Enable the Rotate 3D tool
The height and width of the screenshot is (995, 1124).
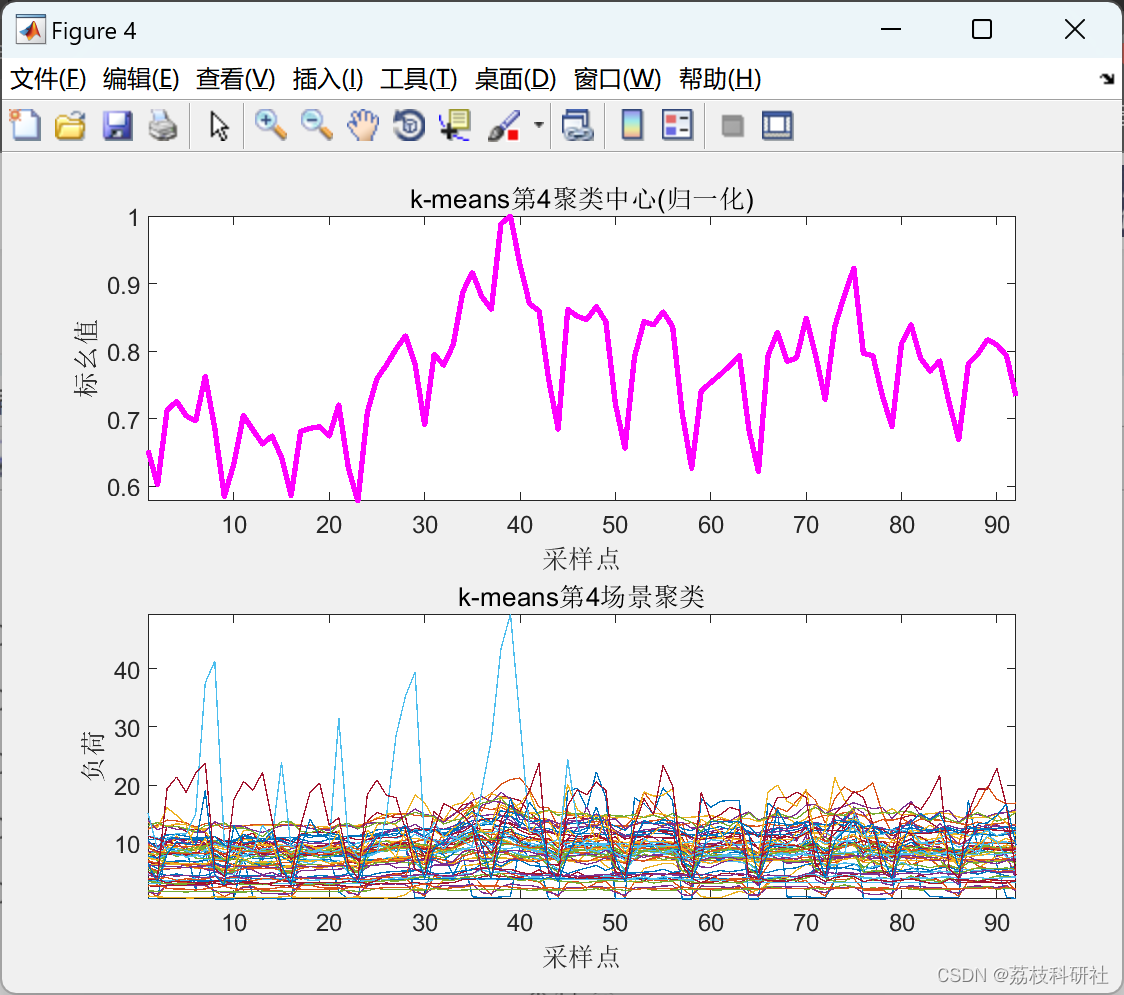tap(409, 125)
